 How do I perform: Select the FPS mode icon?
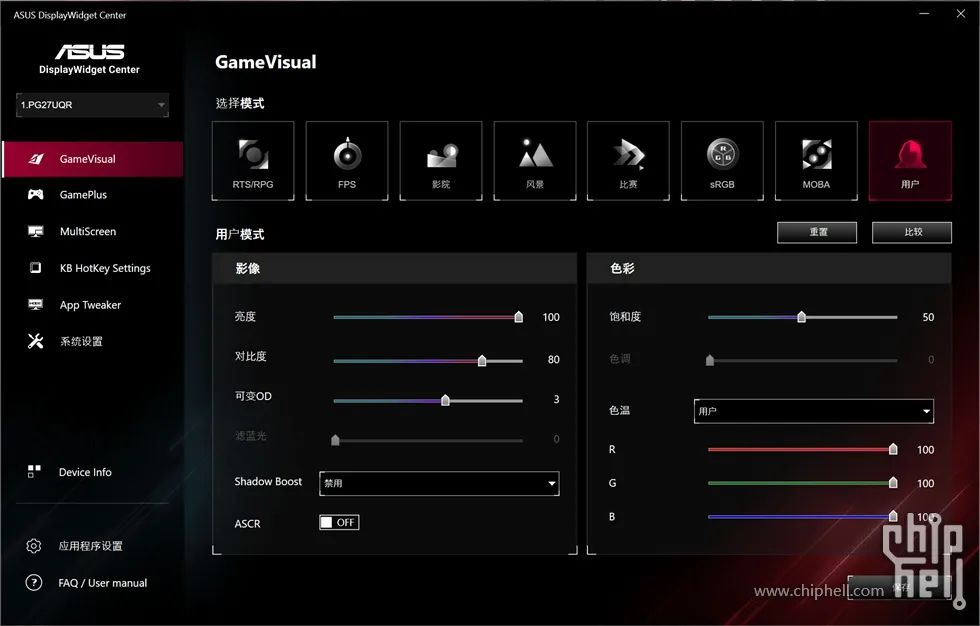tap(348, 154)
